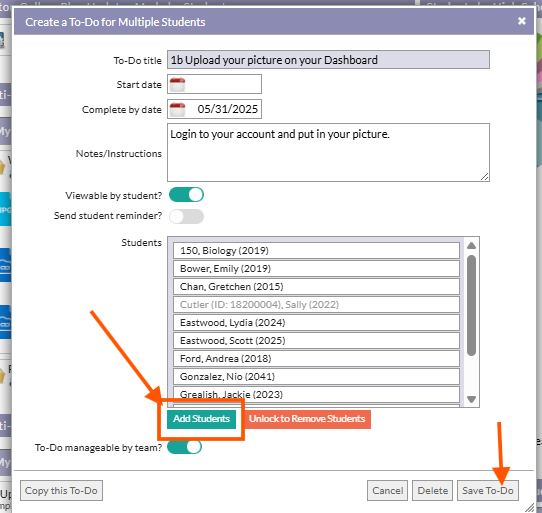Open the Complete by date calendar icon
The image size is (542, 513).
[x=177, y=109]
